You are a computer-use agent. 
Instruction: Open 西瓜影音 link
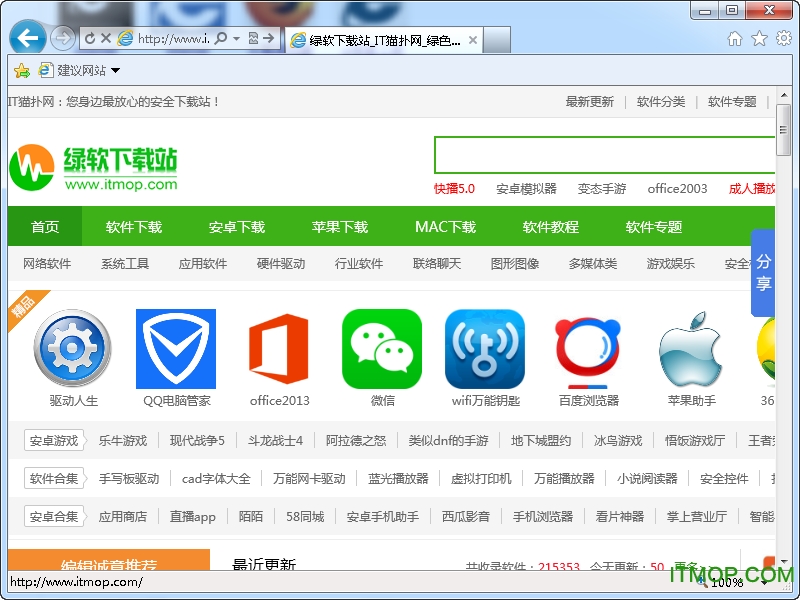point(466,516)
